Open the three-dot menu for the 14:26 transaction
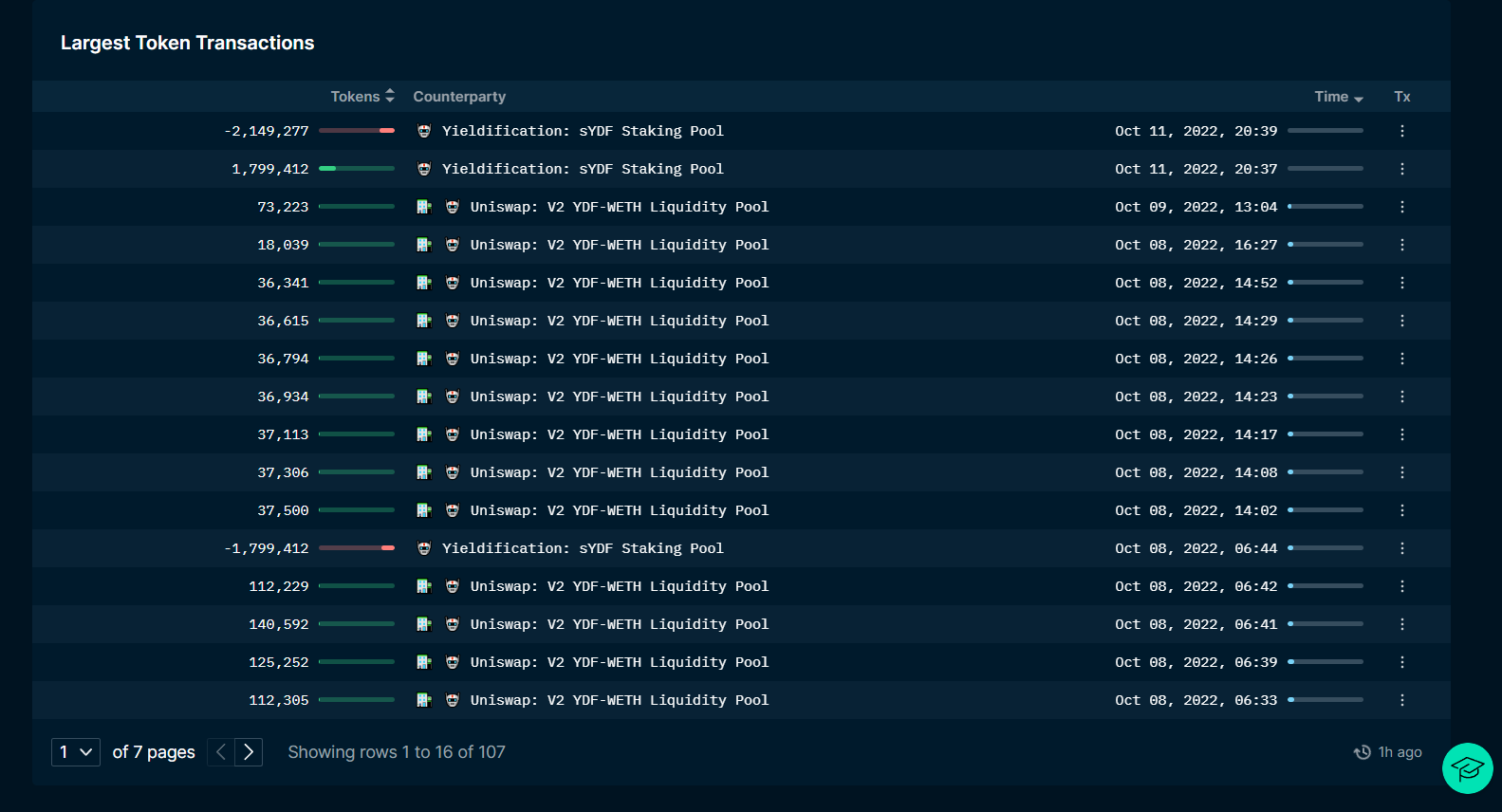1502x812 pixels. [x=1402, y=359]
